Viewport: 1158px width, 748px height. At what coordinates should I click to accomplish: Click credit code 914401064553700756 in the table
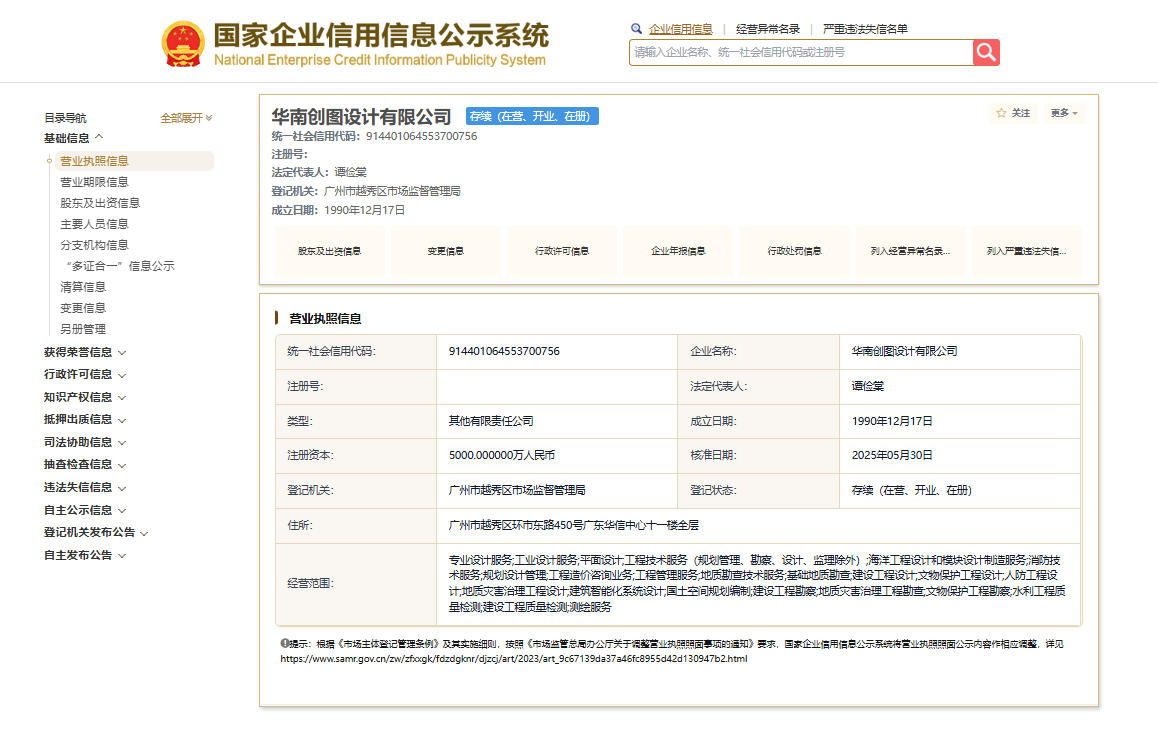tap(504, 351)
